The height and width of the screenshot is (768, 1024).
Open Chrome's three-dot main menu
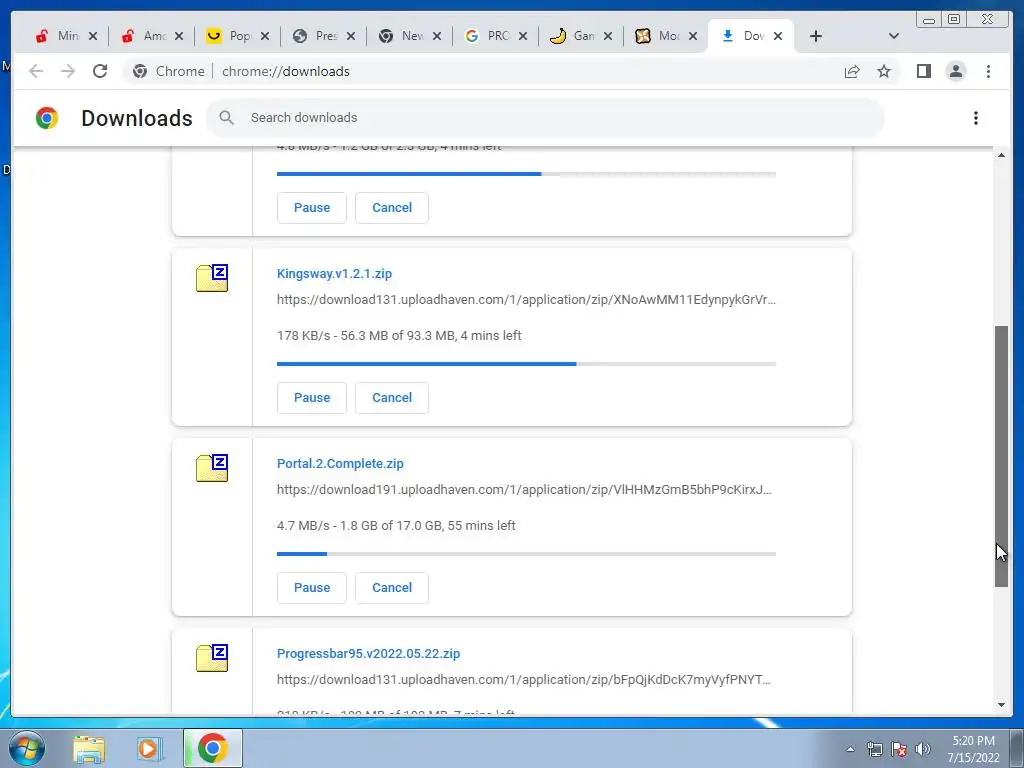[988, 71]
